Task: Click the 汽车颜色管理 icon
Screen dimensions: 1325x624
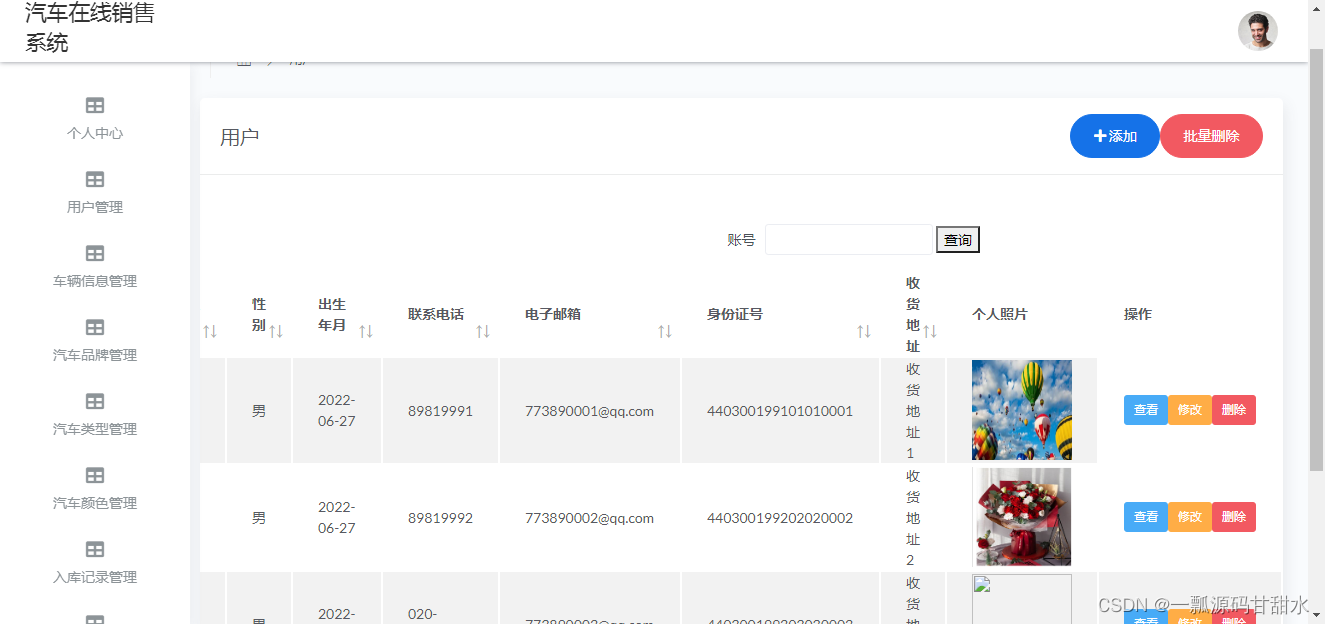Action: [95, 475]
